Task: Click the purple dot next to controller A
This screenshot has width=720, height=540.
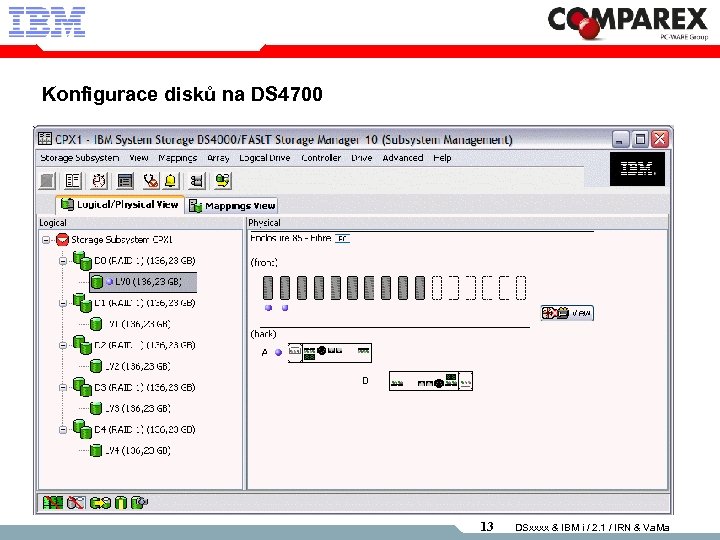Action: (x=278, y=352)
